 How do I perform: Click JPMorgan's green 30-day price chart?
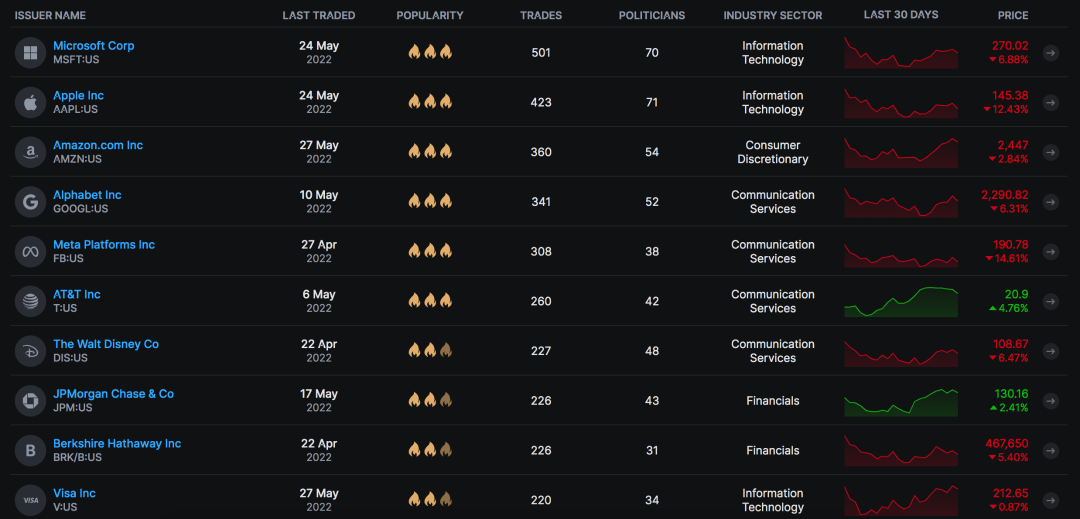(x=901, y=401)
